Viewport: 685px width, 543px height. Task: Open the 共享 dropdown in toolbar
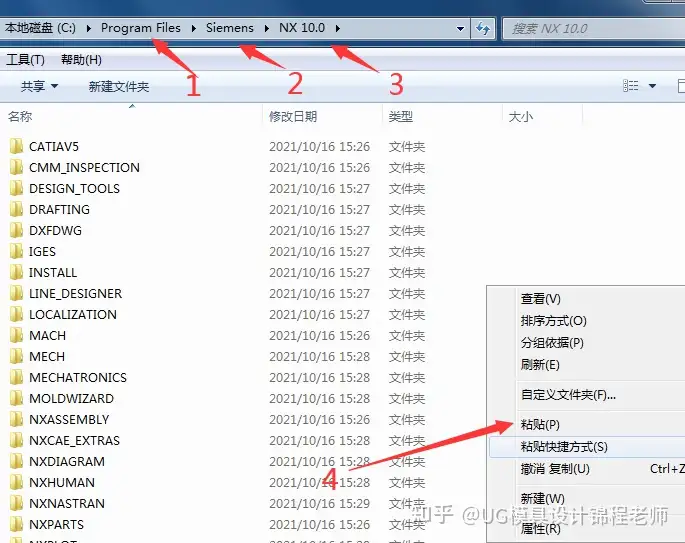pos(39,86)
